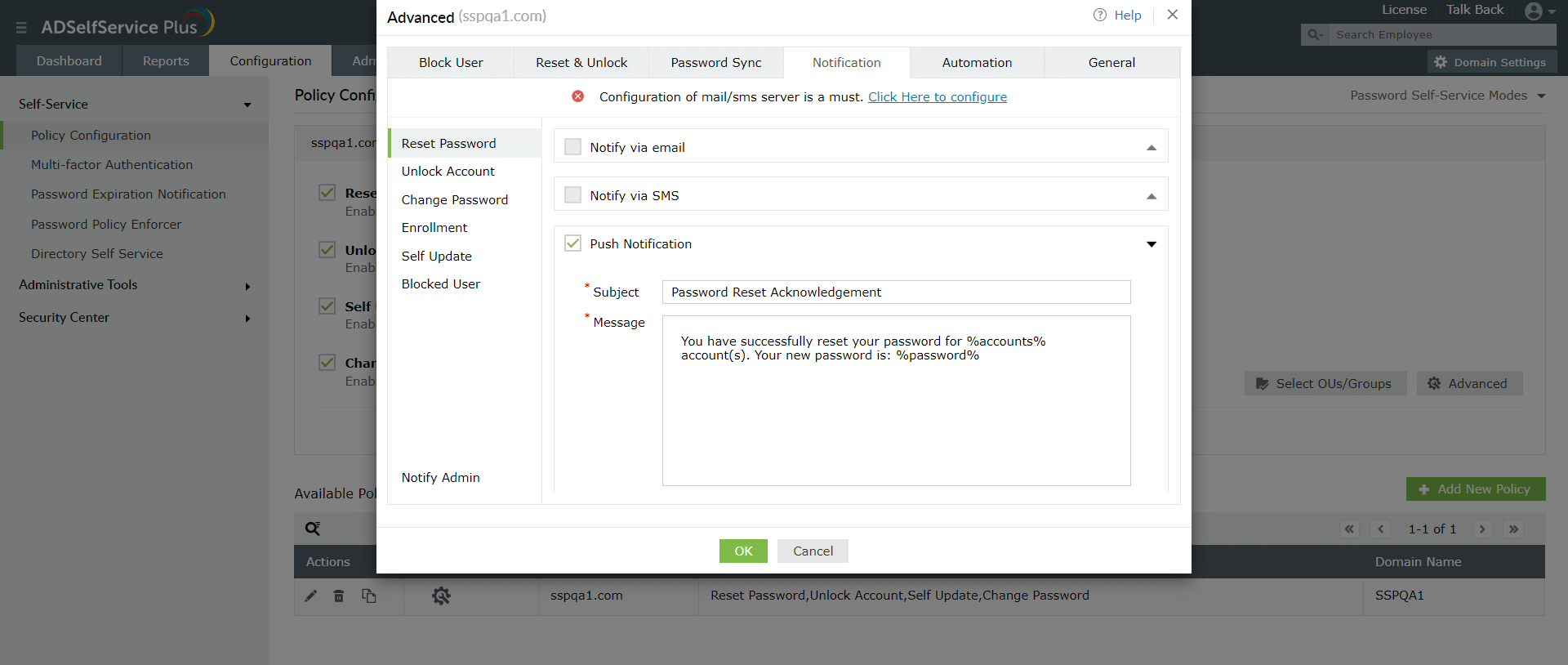Open Password Expiration Notification in sidebar

click(x=128, y=194)
